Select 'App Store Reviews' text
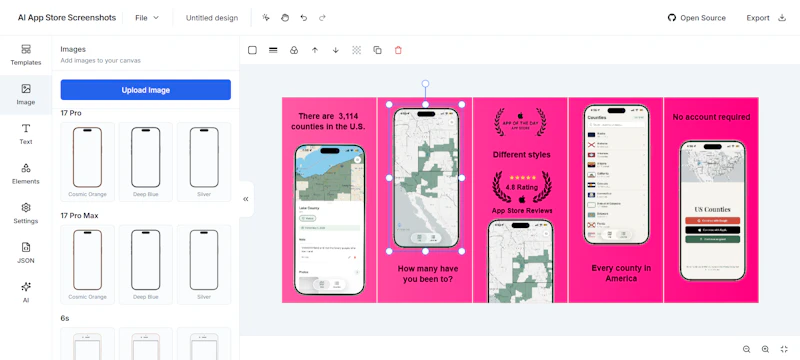800x360 pixels. [522, 211]
